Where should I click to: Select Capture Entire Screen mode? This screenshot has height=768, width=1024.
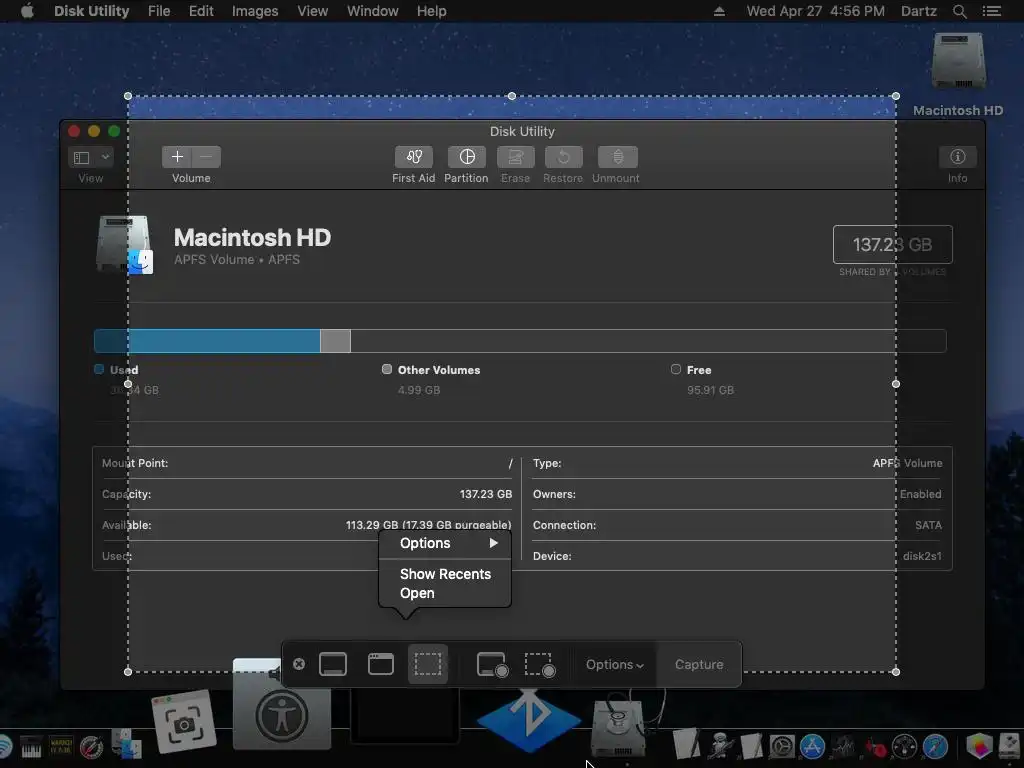(333, 664)
